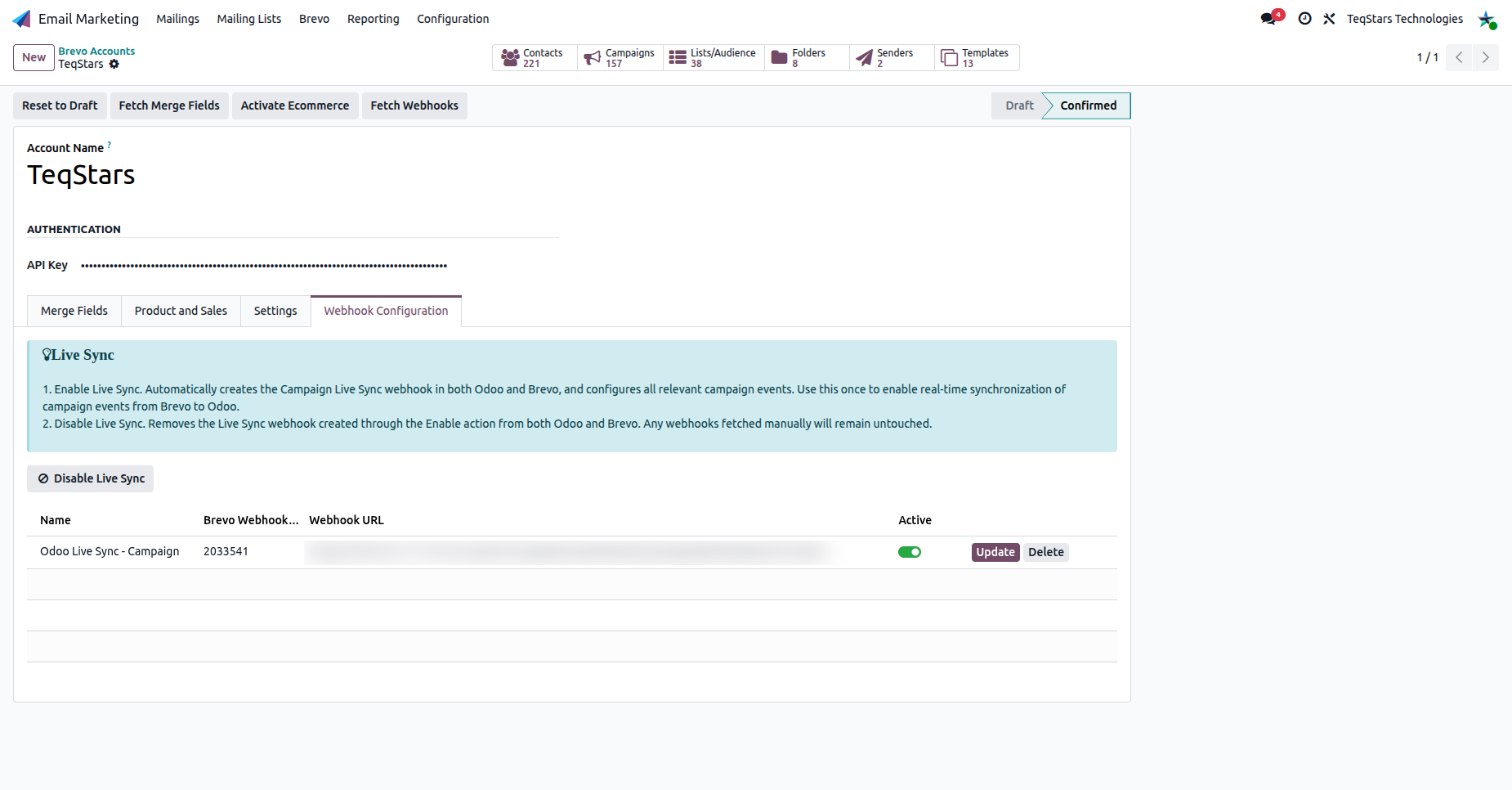Click the blurred webhook URL cell

pos(569,552)
